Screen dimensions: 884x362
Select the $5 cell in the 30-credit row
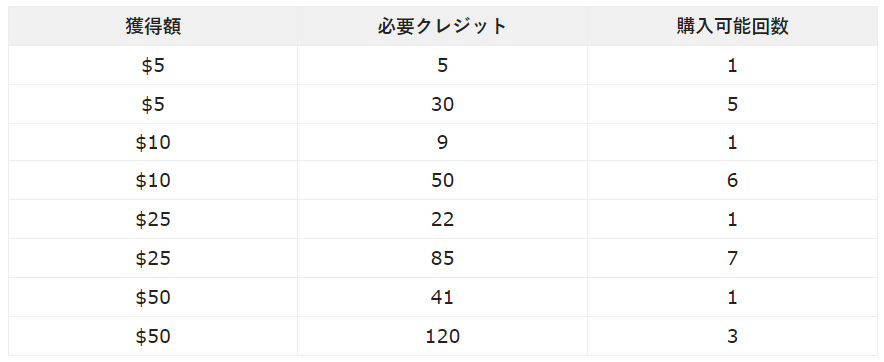(x=153, y=104)
